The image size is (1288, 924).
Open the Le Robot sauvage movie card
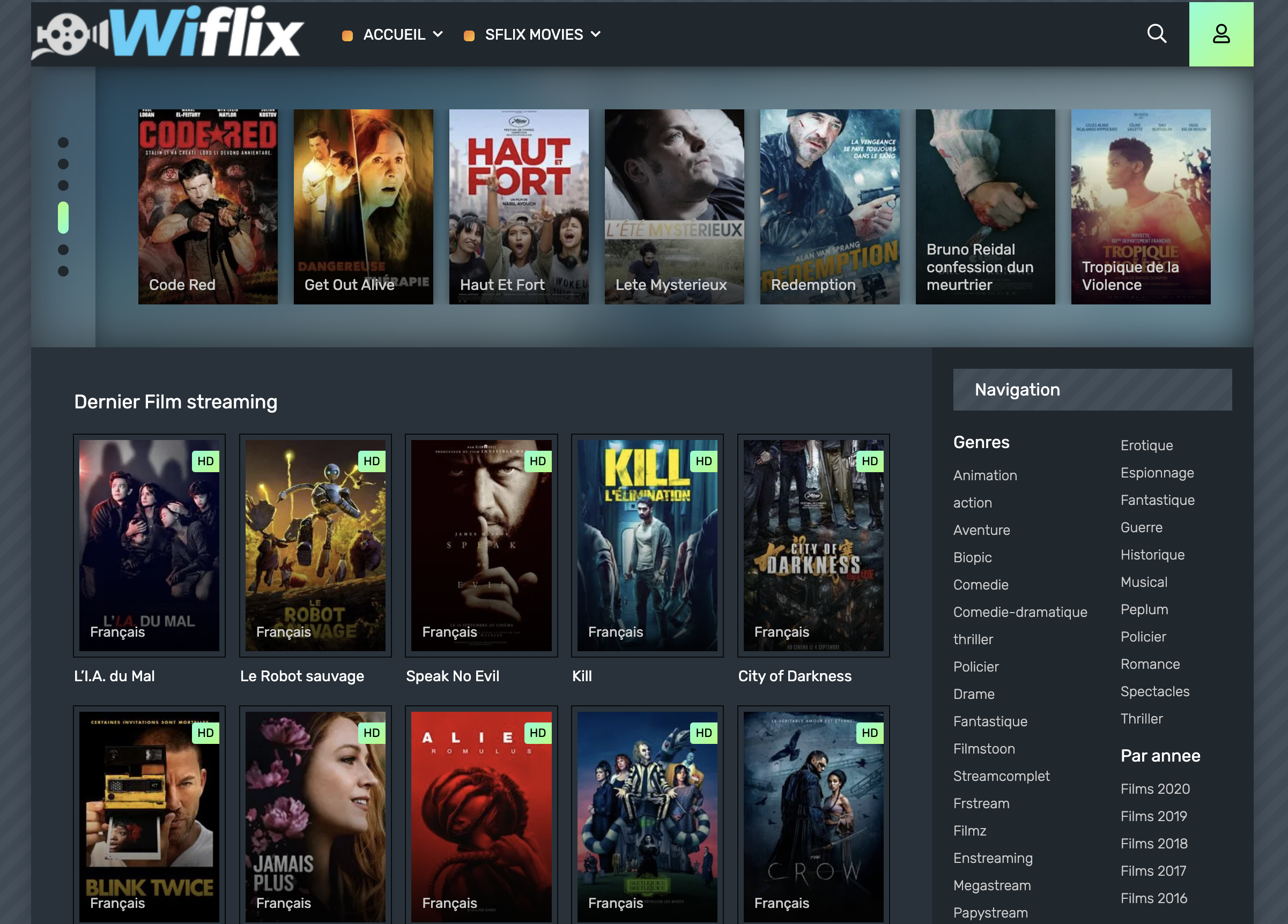click(315, 546)
